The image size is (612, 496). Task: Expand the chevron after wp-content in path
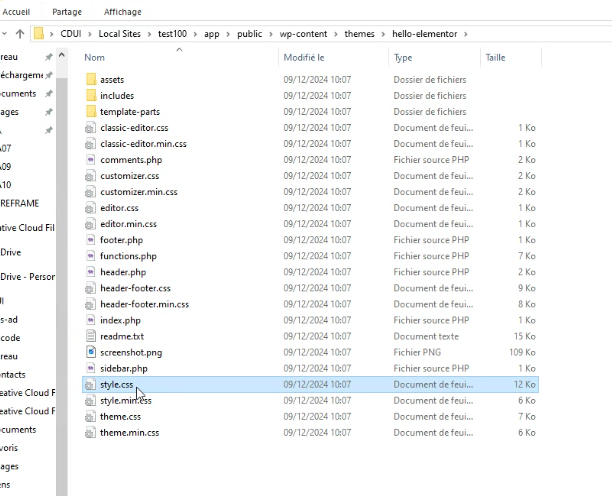pyautogui.click(x=338, y=34)
